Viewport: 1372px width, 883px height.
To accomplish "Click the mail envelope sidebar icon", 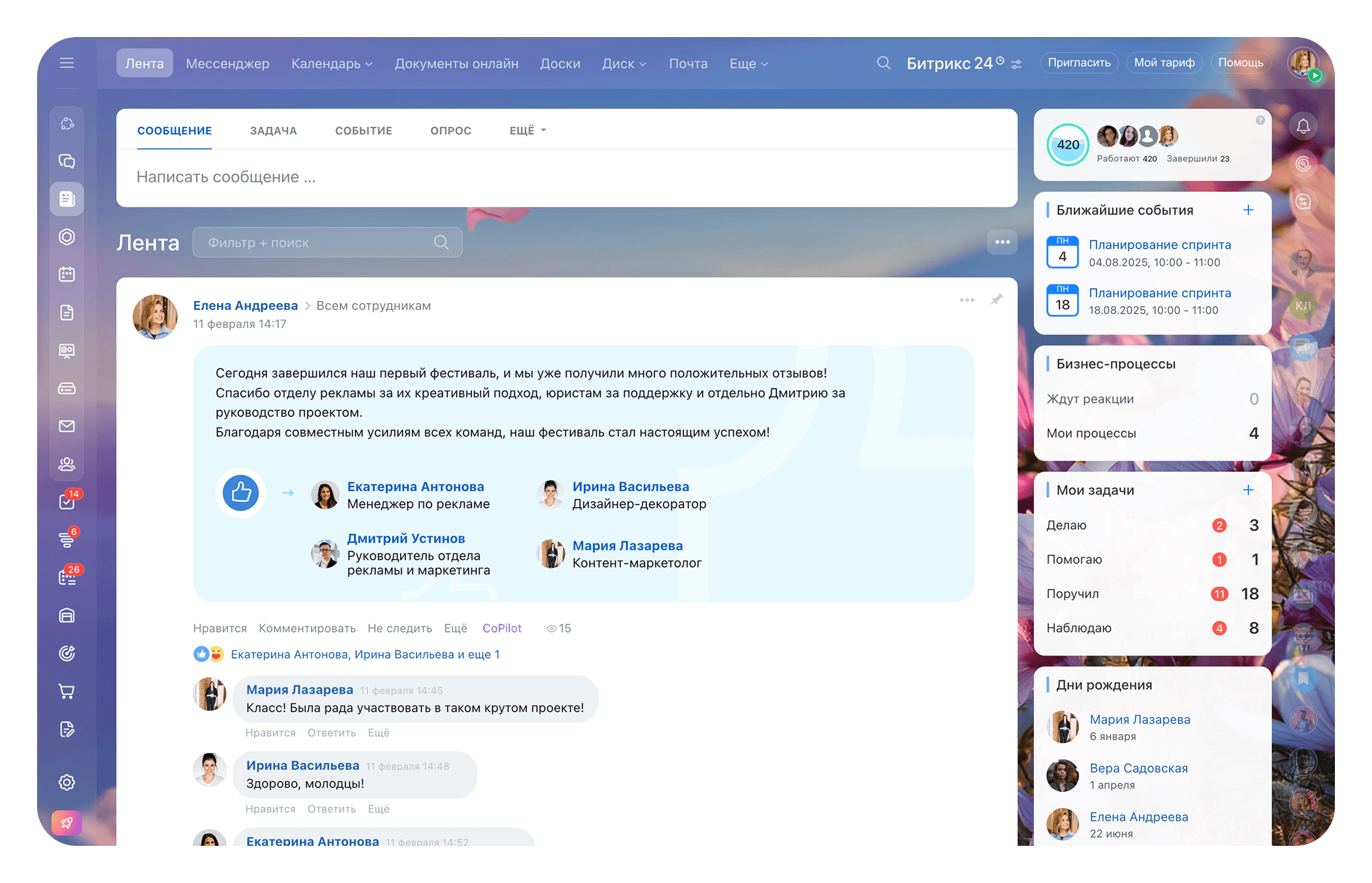I will [x=67, y=426].
